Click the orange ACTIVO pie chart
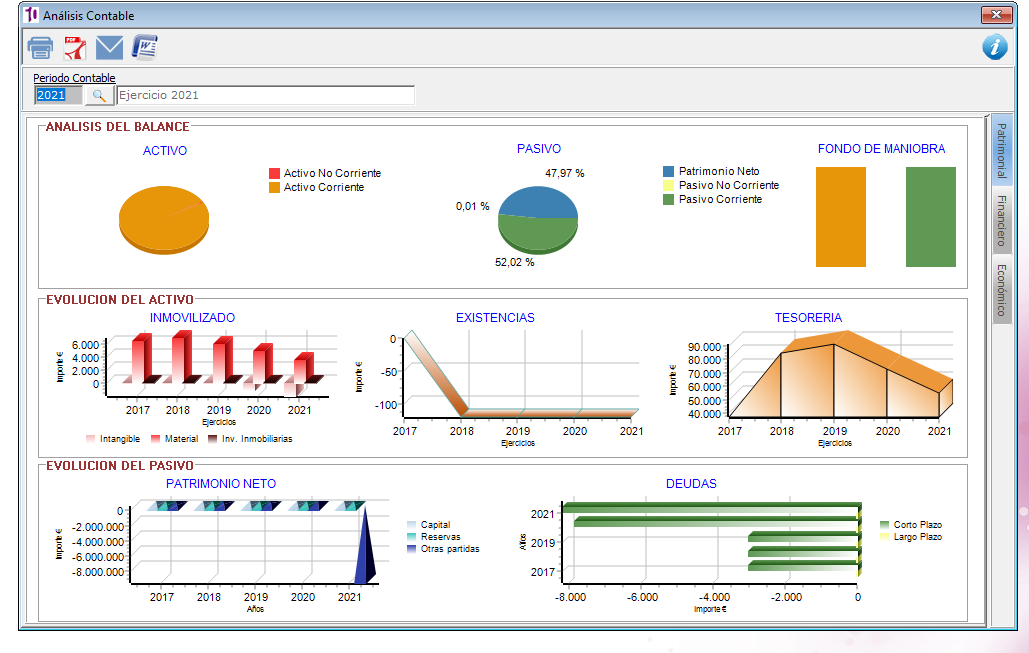This screenshot has width=1029, height=653. (163, 220)
